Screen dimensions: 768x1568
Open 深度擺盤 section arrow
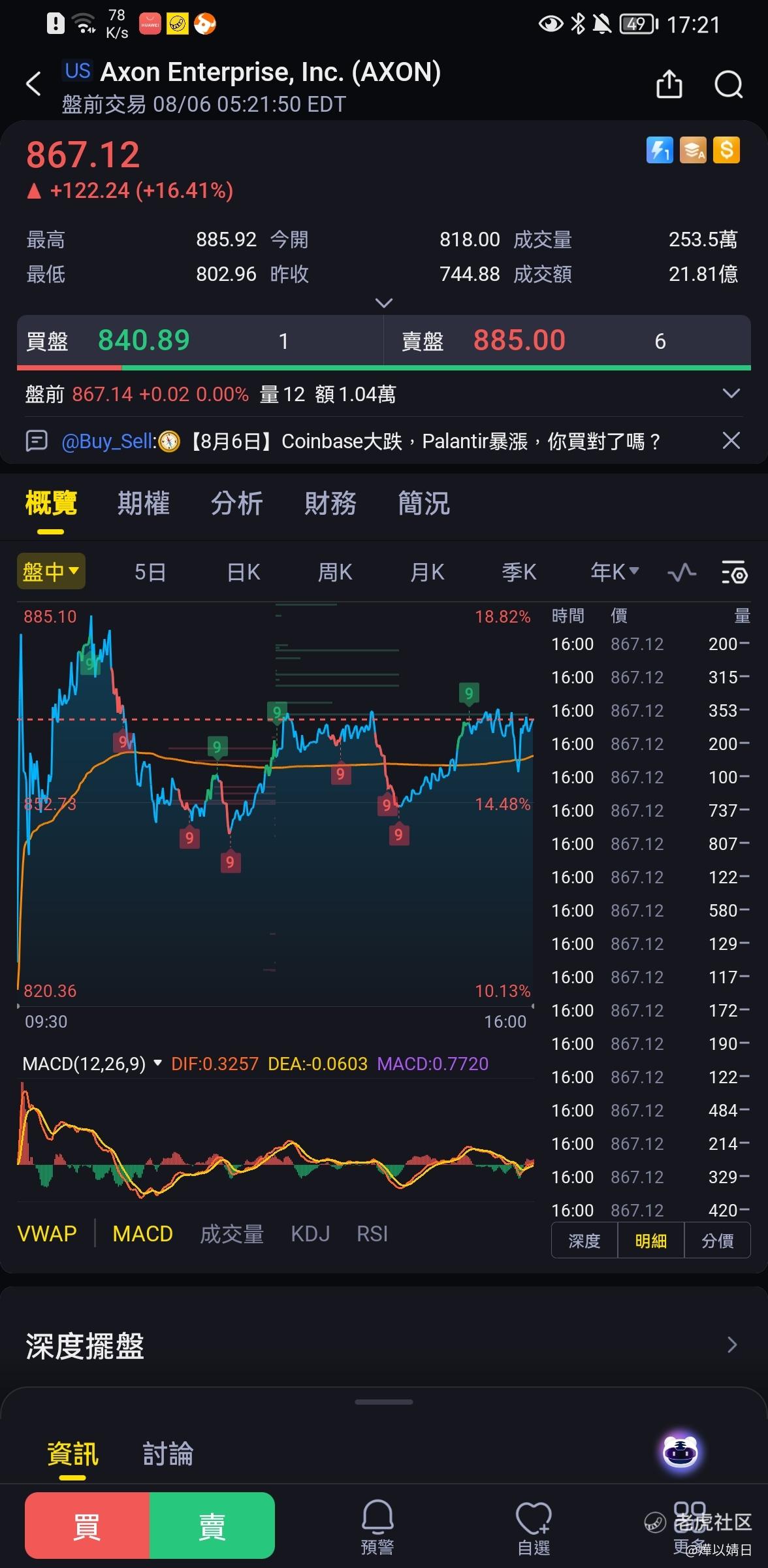click(x=732, y=1345)
